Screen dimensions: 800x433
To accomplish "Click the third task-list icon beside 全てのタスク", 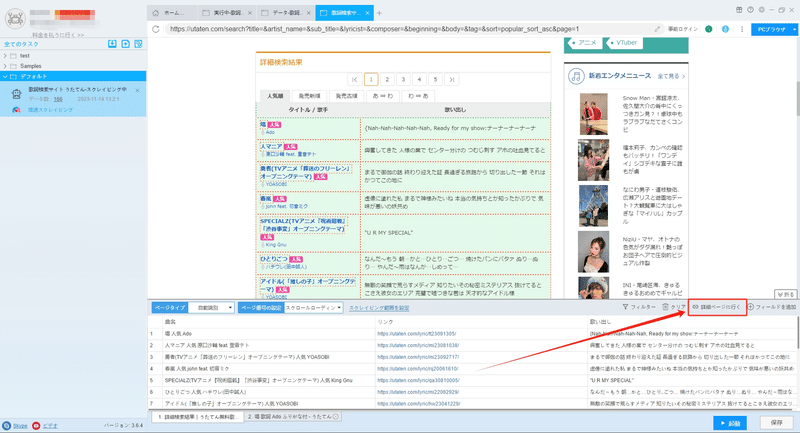I will coord(138,44).
